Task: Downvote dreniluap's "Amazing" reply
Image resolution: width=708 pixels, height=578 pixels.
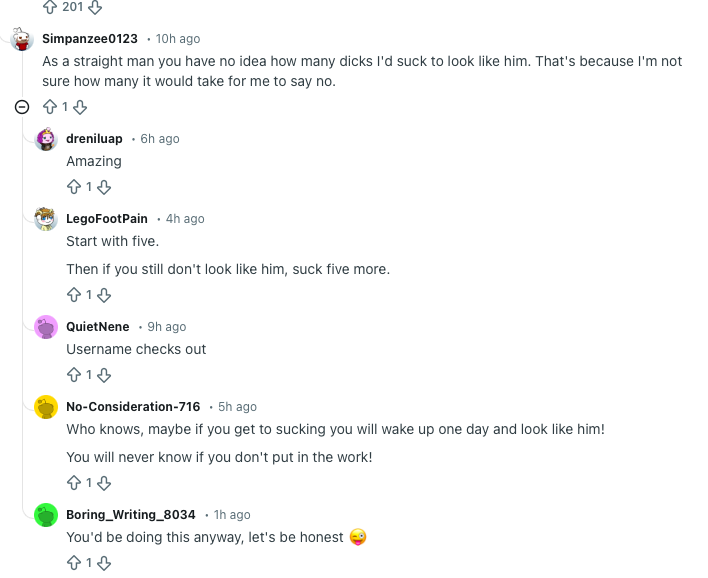Action: click(x=104, y=186)
